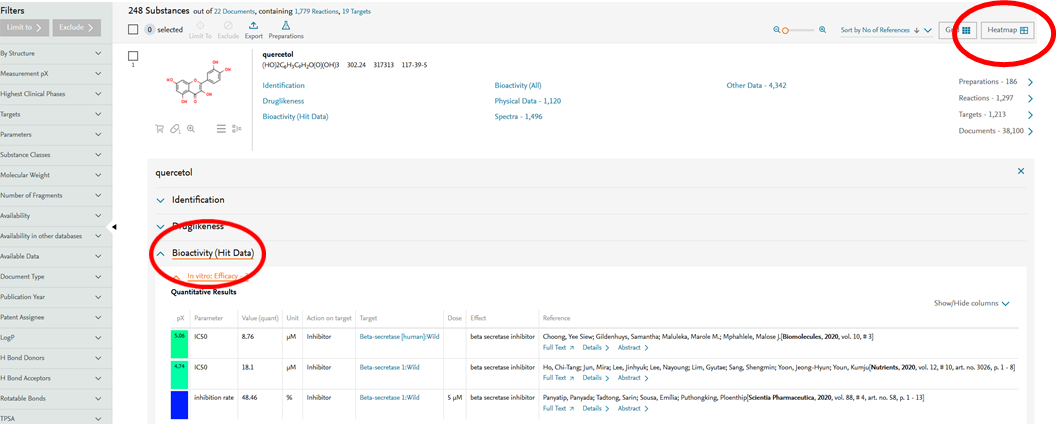Close the quercetol detail panel
Image resolution: width=1056 pixels, height=424 pixels.
(x=1020, y=172)
